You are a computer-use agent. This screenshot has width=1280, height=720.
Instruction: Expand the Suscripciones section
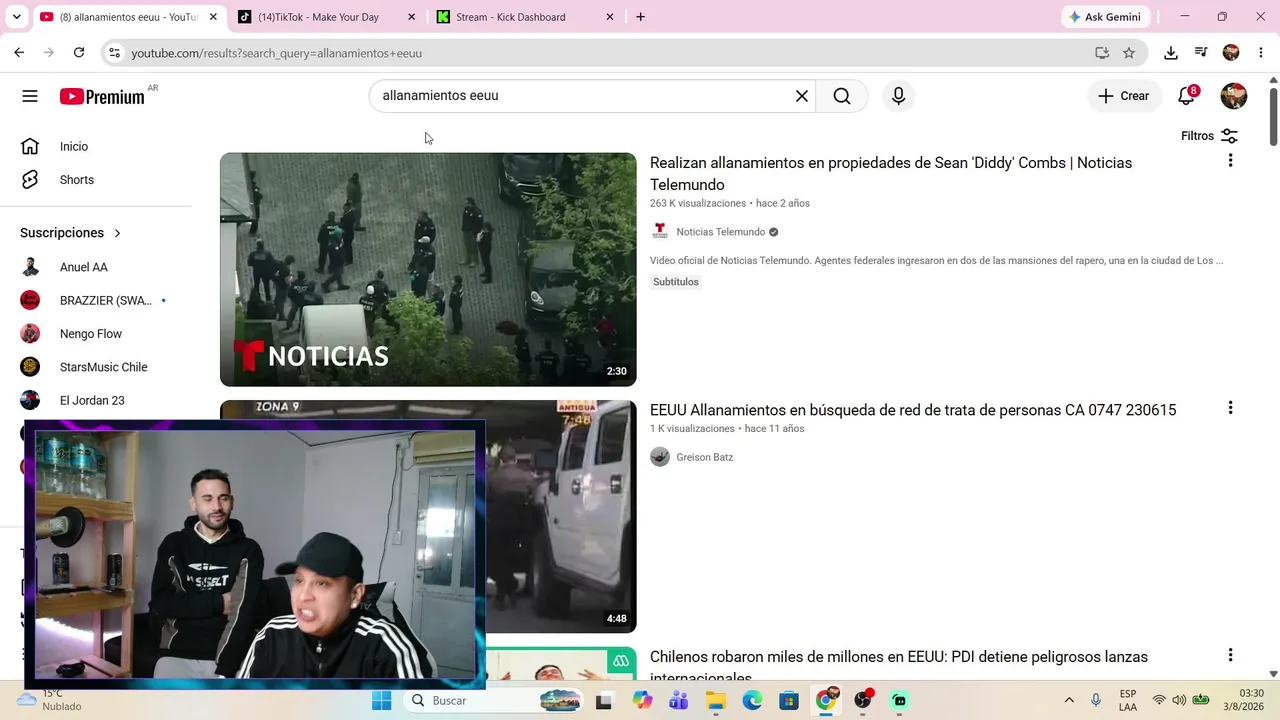click(x=70, y=233)
